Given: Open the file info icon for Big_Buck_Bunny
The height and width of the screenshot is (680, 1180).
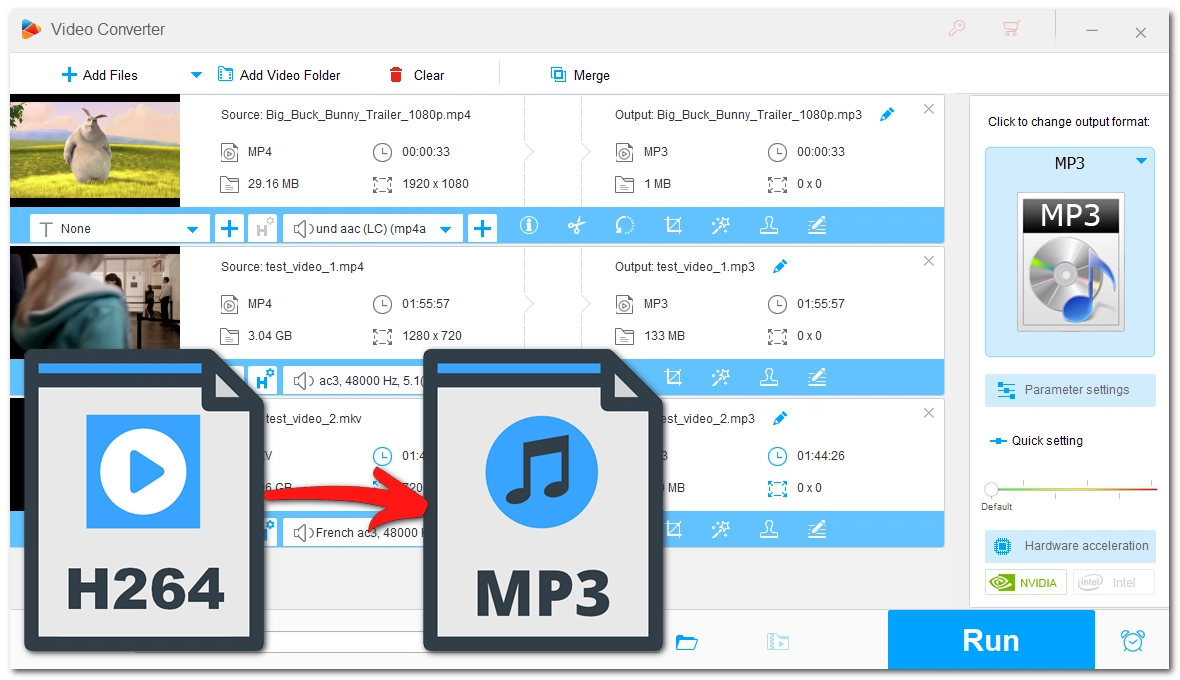Looking at the screenshot, I should pyautogui.click(x=529, y=227).
